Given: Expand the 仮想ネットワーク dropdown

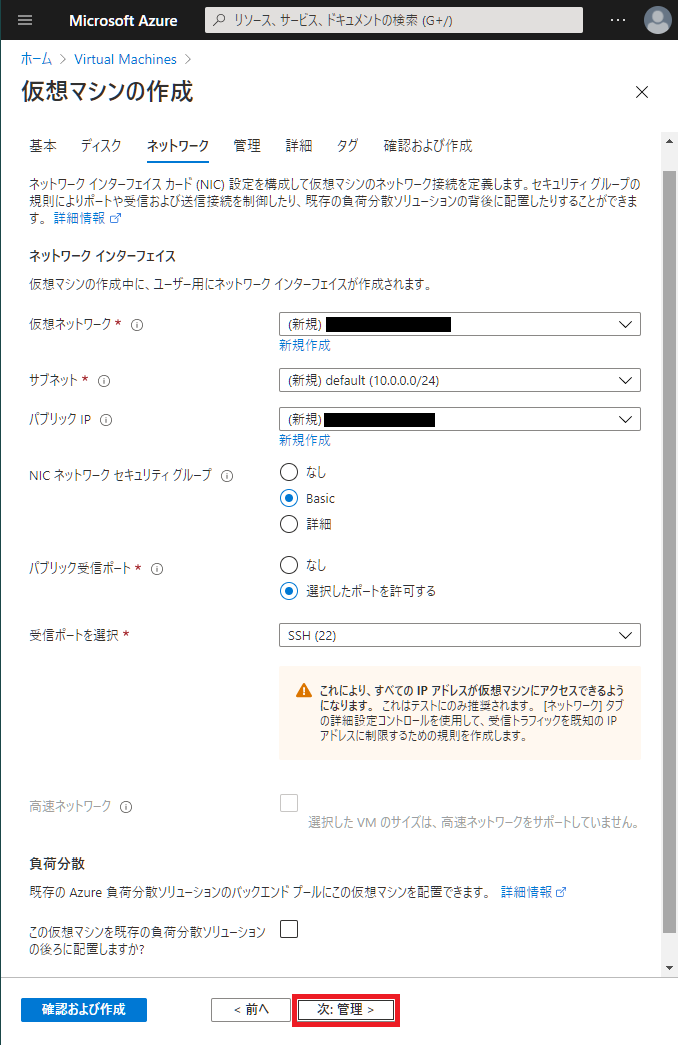Looking at the screenshot, I should coord(459,324).
